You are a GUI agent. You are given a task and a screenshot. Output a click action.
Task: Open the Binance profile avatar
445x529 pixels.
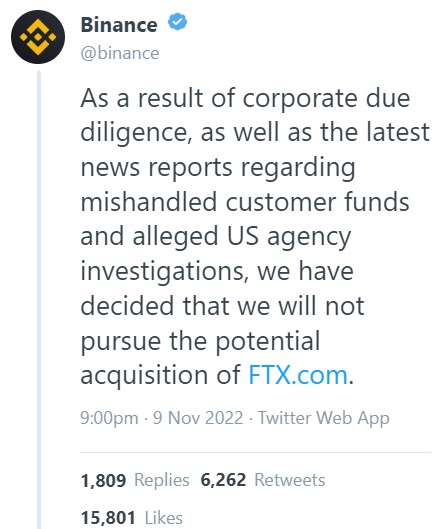(x=38, y=37)
